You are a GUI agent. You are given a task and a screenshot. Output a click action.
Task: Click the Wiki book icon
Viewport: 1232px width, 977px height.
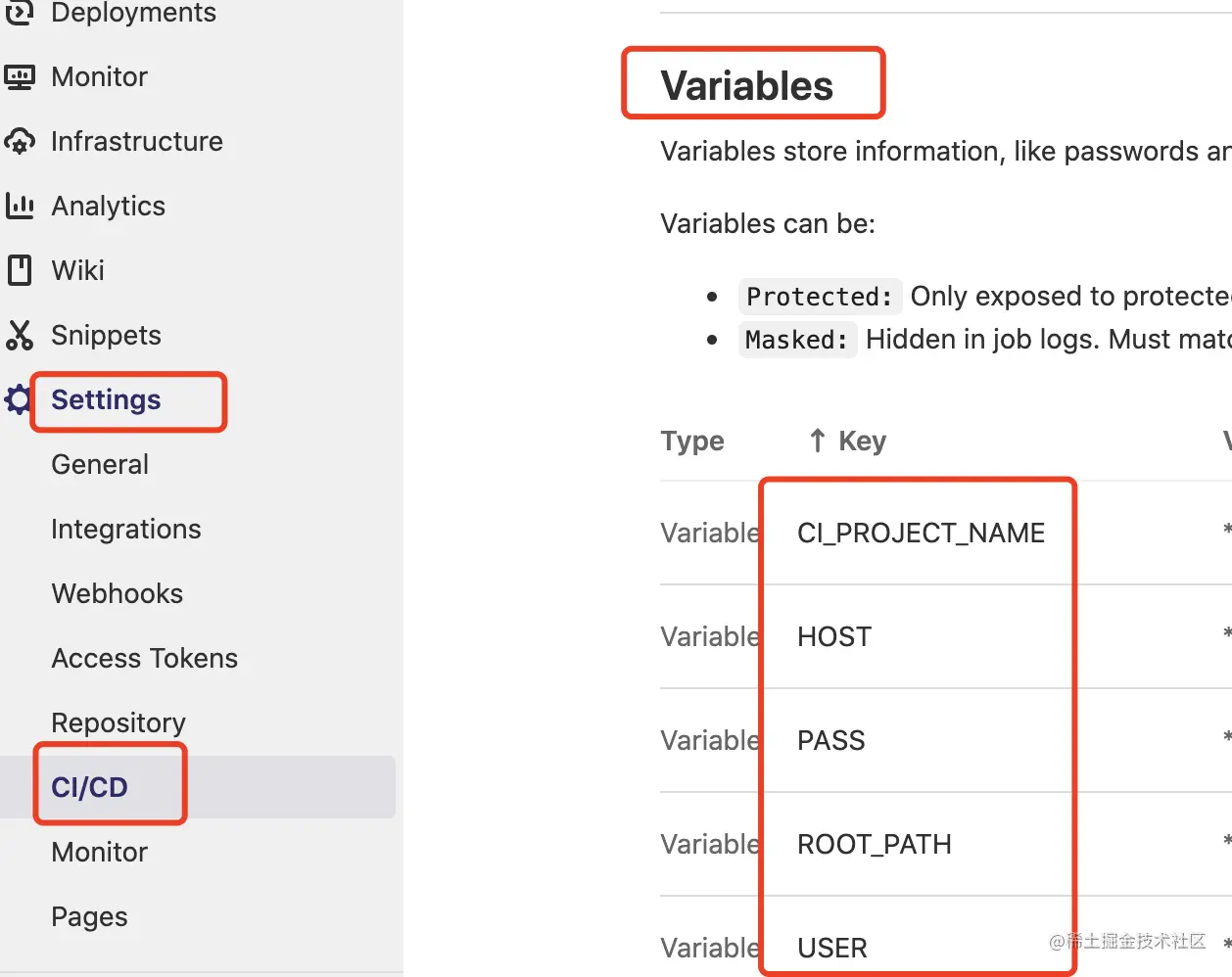(x=20, y=270)
